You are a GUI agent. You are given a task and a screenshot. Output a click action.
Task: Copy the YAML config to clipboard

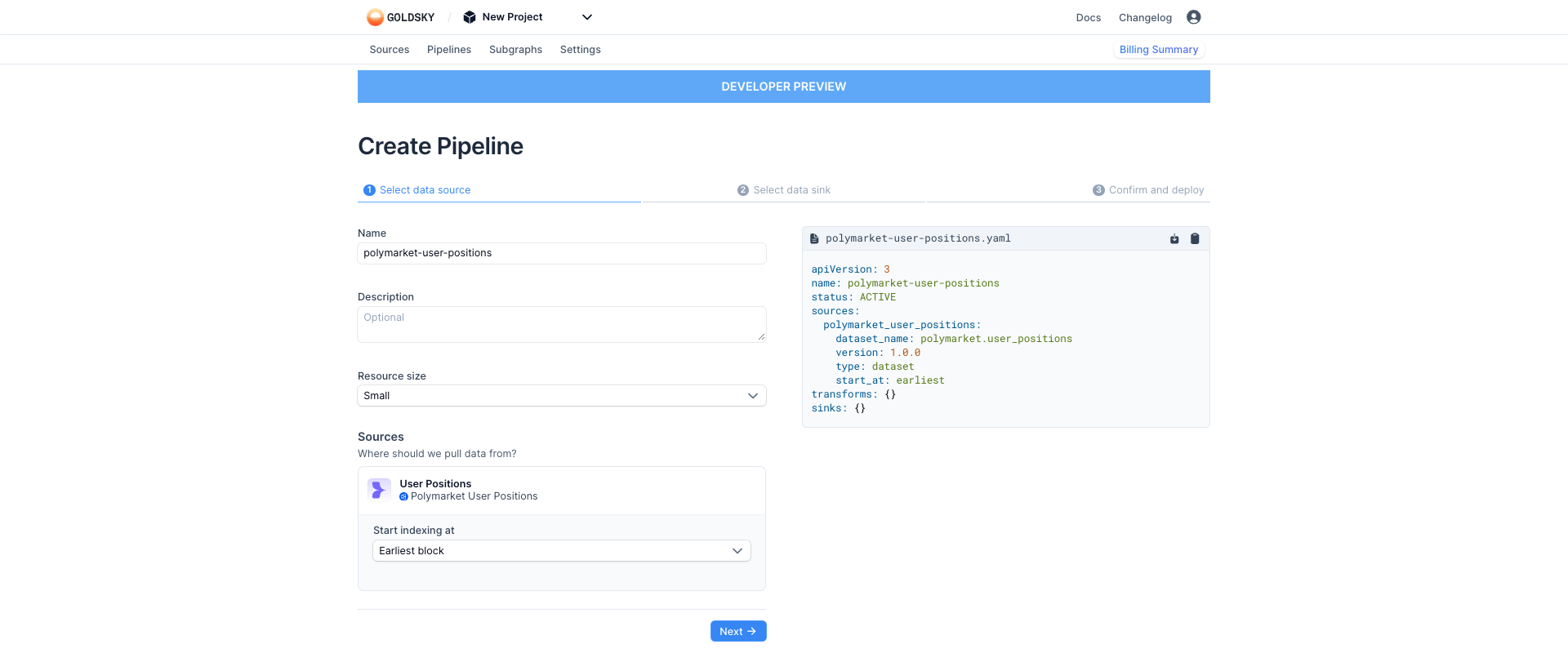tap(1195, 238)
